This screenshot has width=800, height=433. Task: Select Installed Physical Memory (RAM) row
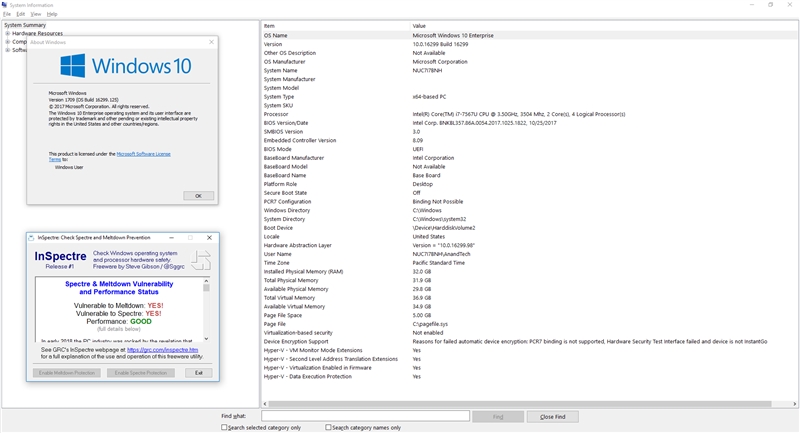(x=530, y=272)
